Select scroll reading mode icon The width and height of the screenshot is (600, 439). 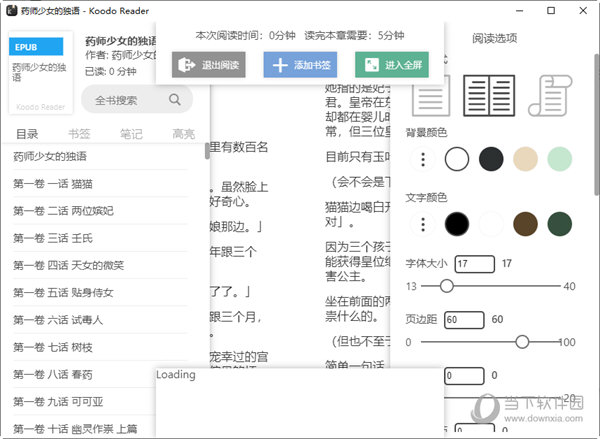tap(550, 96)
